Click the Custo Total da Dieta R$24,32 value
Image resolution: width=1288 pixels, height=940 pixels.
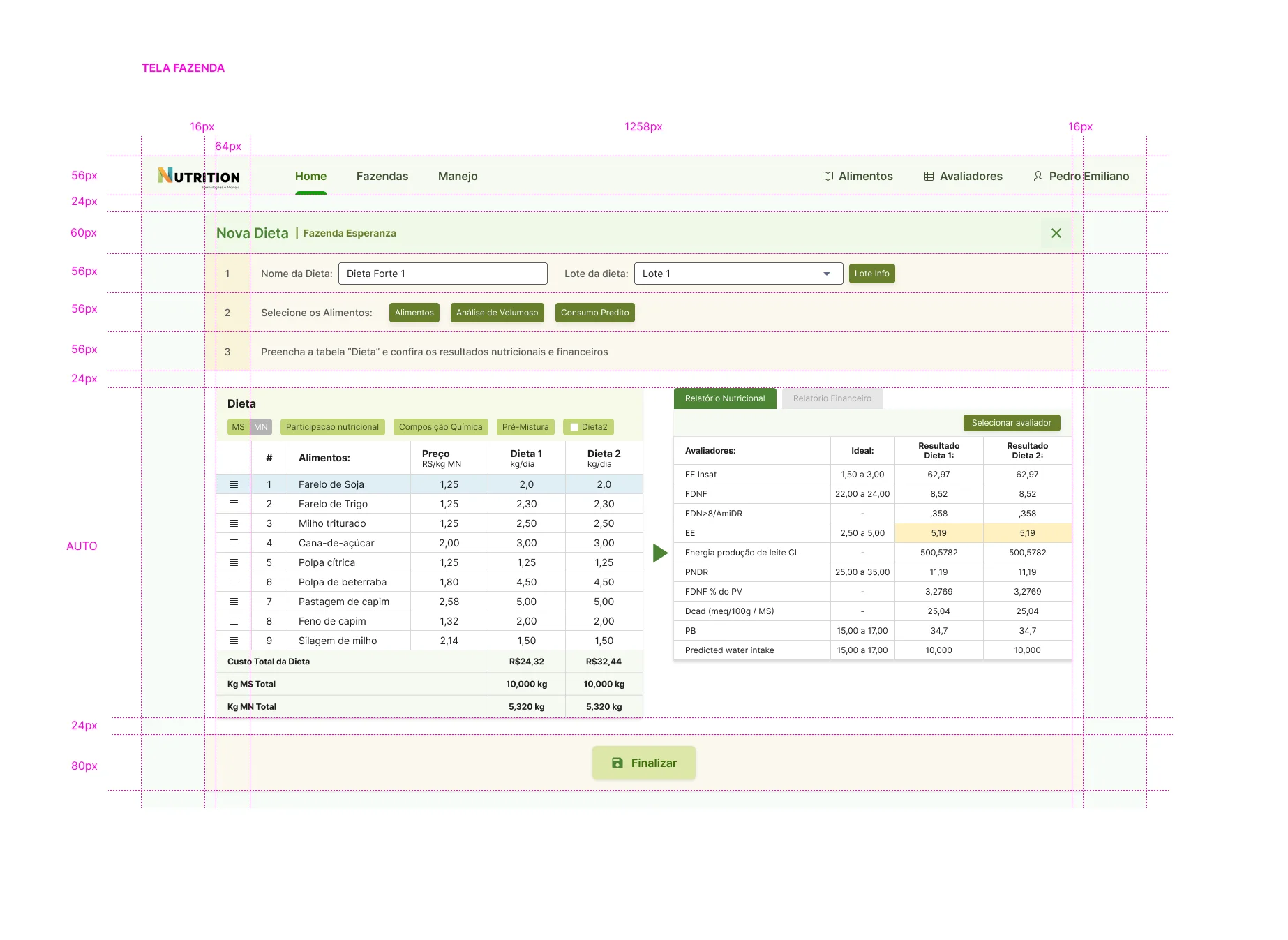[527, 662]
